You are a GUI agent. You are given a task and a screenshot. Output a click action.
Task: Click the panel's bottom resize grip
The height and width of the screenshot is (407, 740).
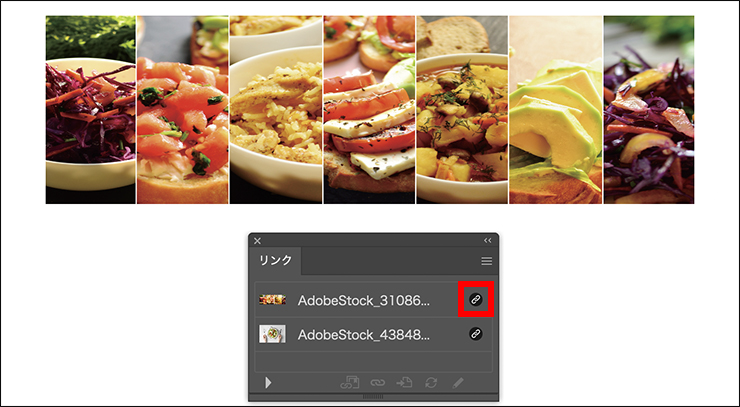pyautogui.click(x=373, y=397)
